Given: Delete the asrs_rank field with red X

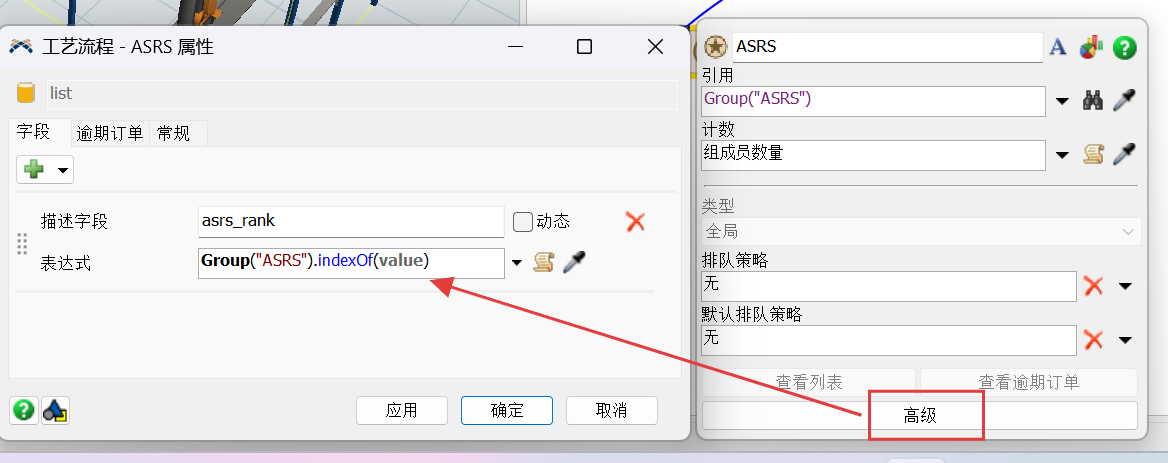Looking at the screenshot, I should tap(635, 221).
